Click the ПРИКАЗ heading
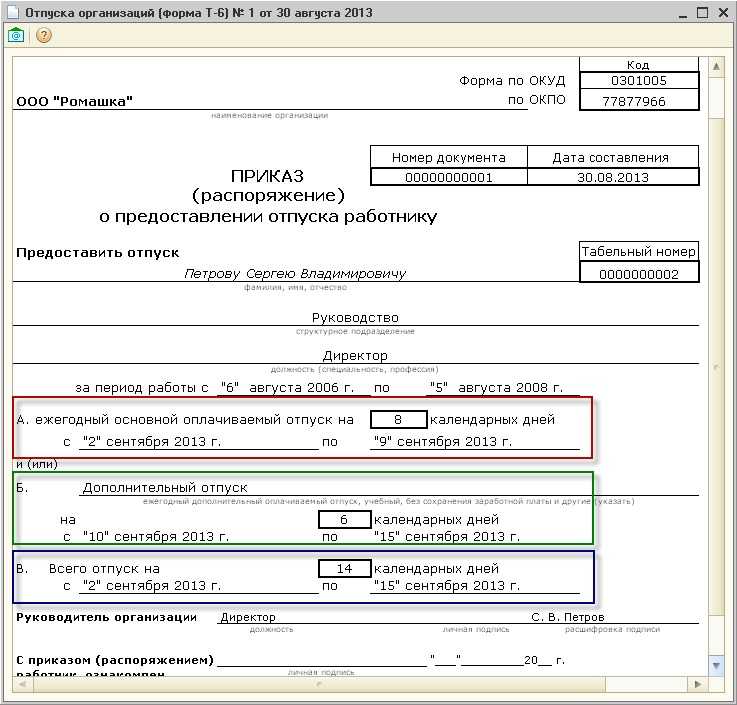The width and height of the screenshot is (737, 705). pyautogui.click(x=267, y=176)
